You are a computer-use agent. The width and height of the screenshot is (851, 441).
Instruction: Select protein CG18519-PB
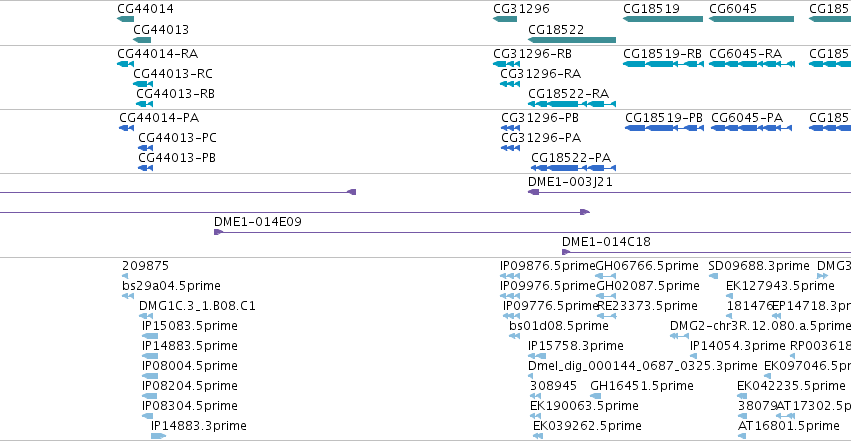pyautogui.click(x=664, y=128)
